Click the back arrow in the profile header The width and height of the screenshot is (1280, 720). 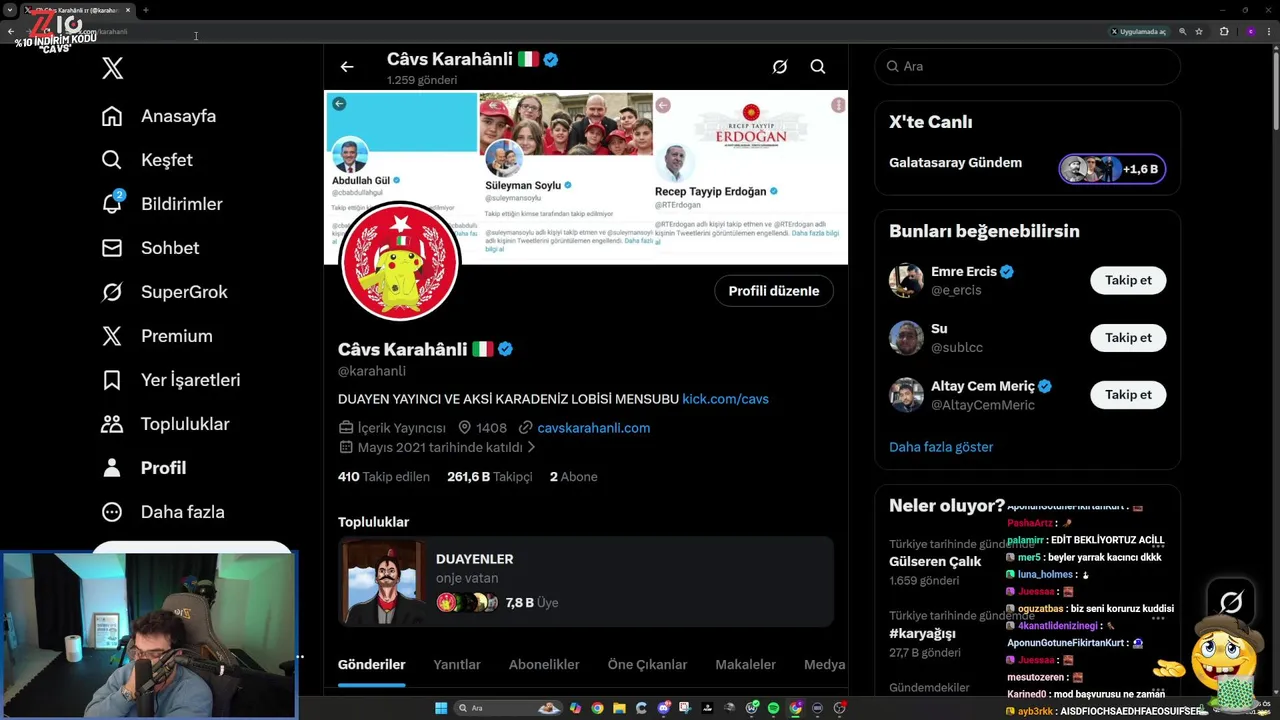click(x=347, y=67)
